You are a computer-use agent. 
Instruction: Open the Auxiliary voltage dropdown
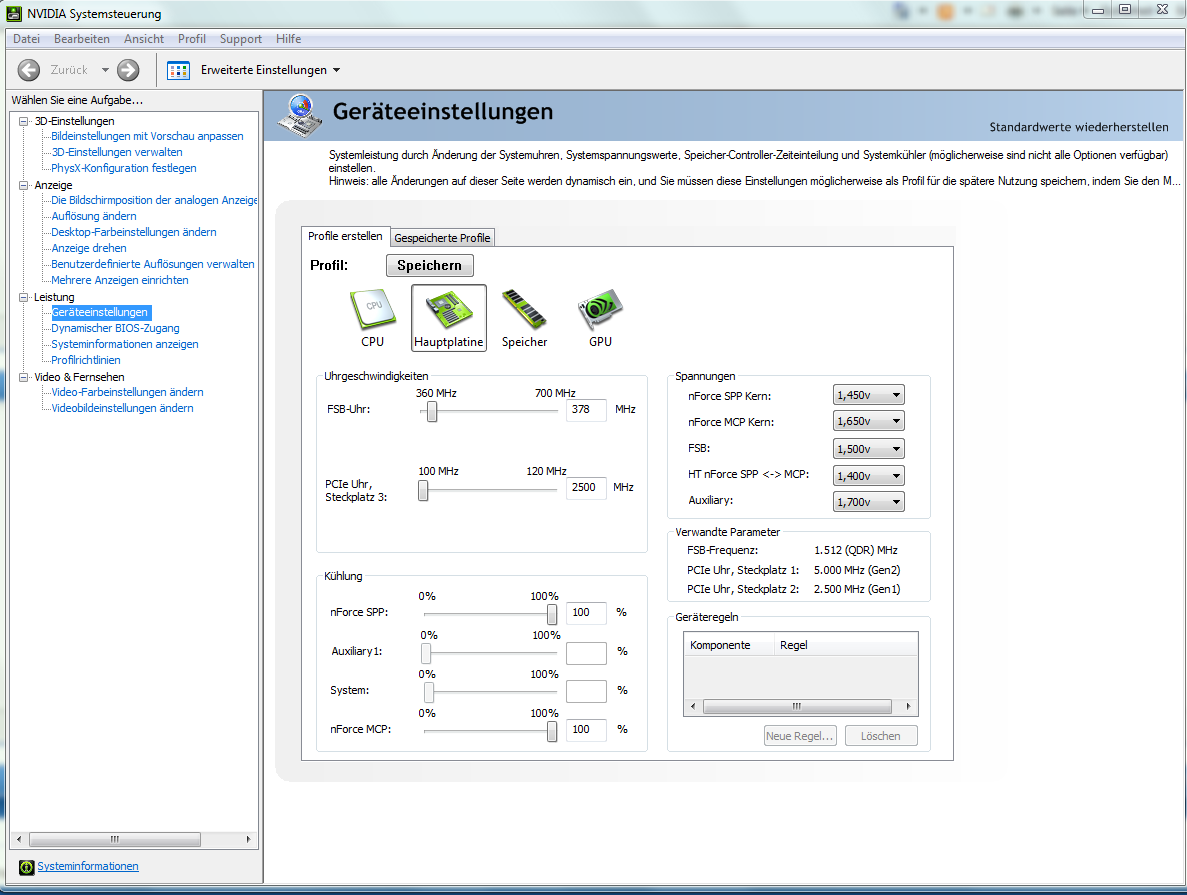[869, 501]
